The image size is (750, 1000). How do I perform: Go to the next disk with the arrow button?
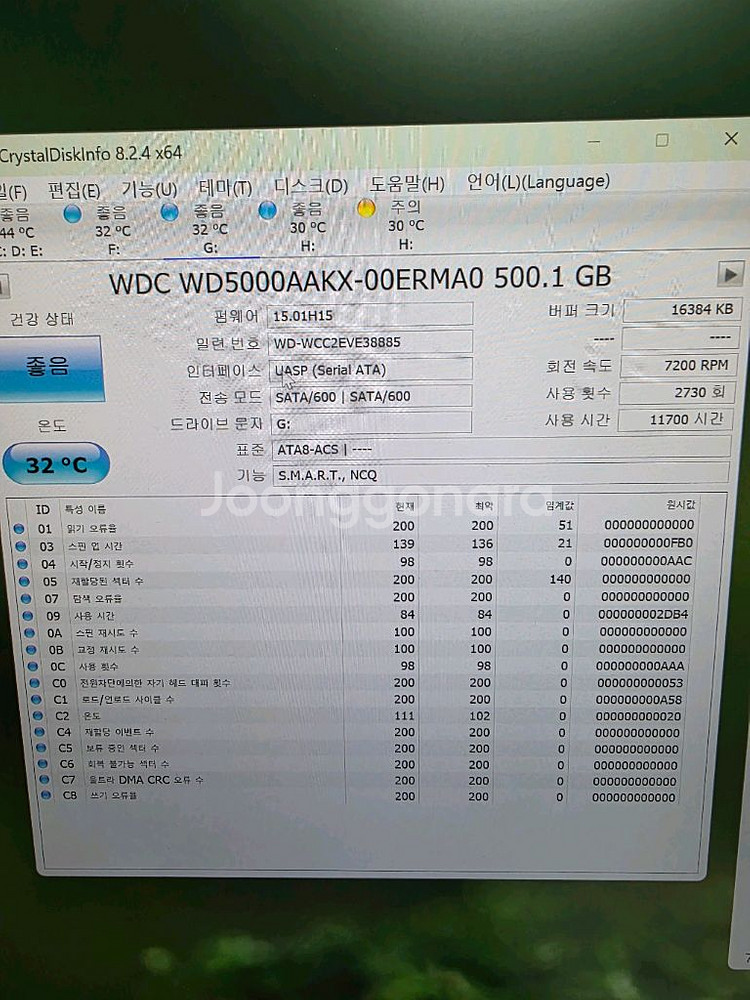point(730,275)
